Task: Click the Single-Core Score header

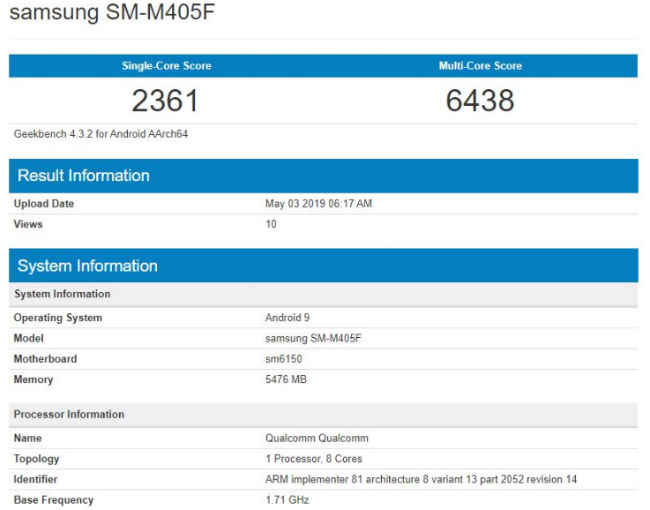Action: click(166, 66)
